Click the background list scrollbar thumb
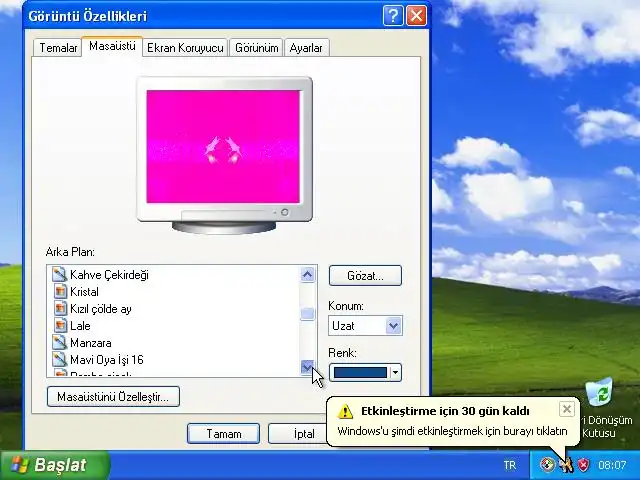640x480 pixels. click(307, 314)
